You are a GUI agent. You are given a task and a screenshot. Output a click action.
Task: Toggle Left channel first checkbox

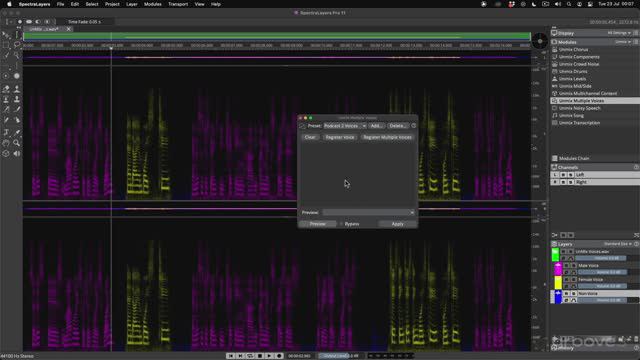tap(563, 175)
